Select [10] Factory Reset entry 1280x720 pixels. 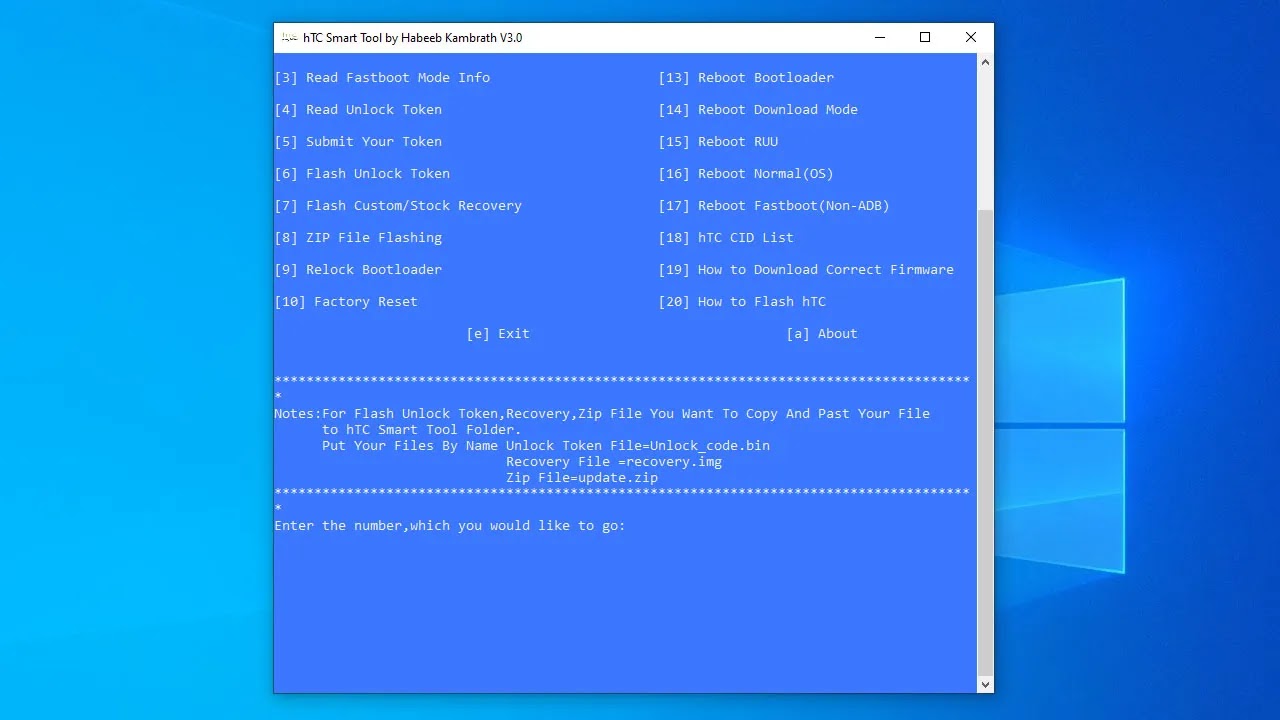pos(346,302)
